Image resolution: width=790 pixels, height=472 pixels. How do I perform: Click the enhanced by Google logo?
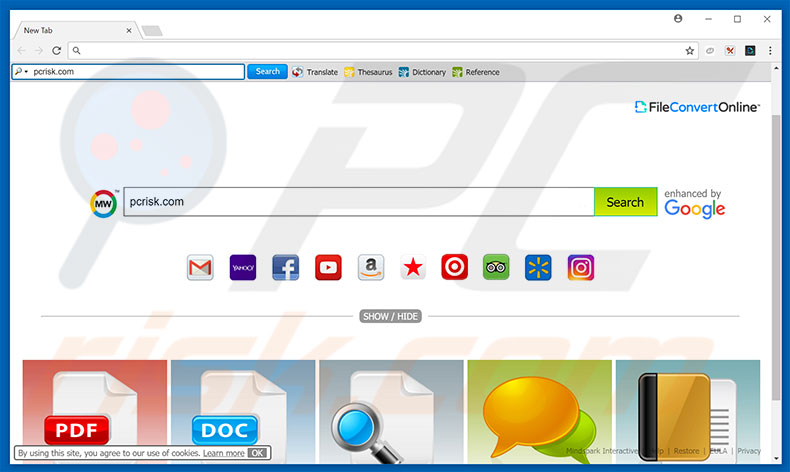pyautogui.click(x=694, y=204)
